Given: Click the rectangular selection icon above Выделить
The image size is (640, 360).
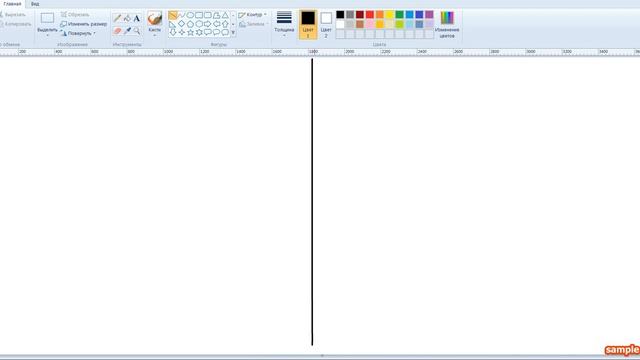Looking at the screenshot, I should [47, 18].
